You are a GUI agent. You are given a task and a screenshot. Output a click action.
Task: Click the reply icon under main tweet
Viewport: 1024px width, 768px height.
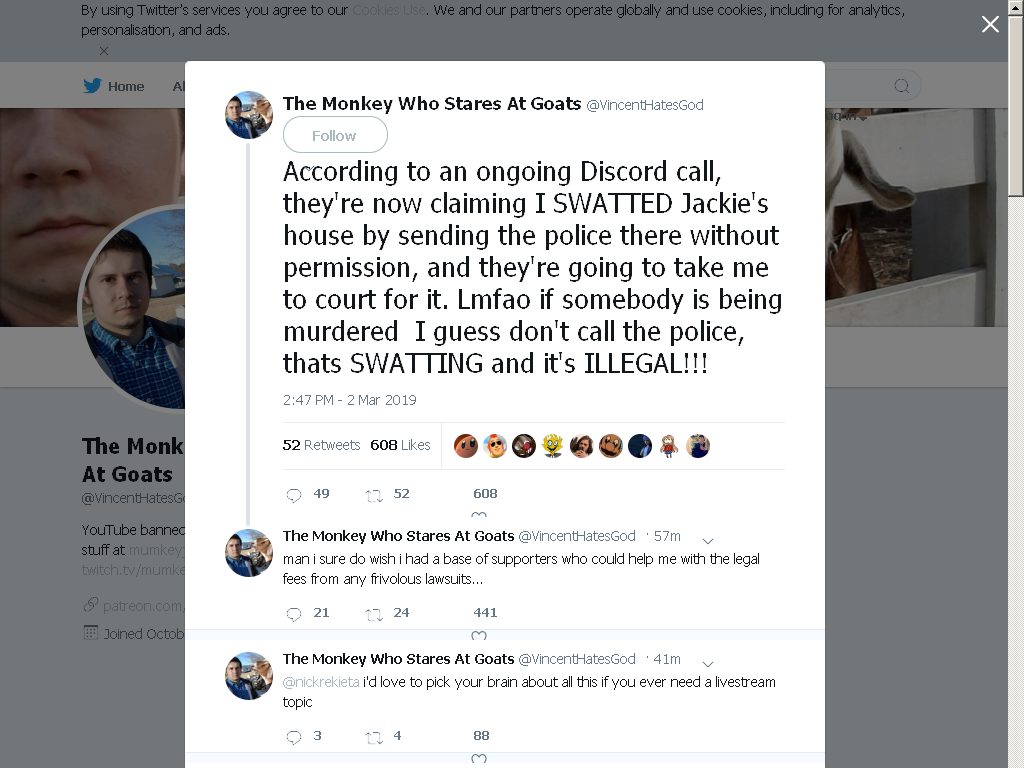tap(294, 495)
